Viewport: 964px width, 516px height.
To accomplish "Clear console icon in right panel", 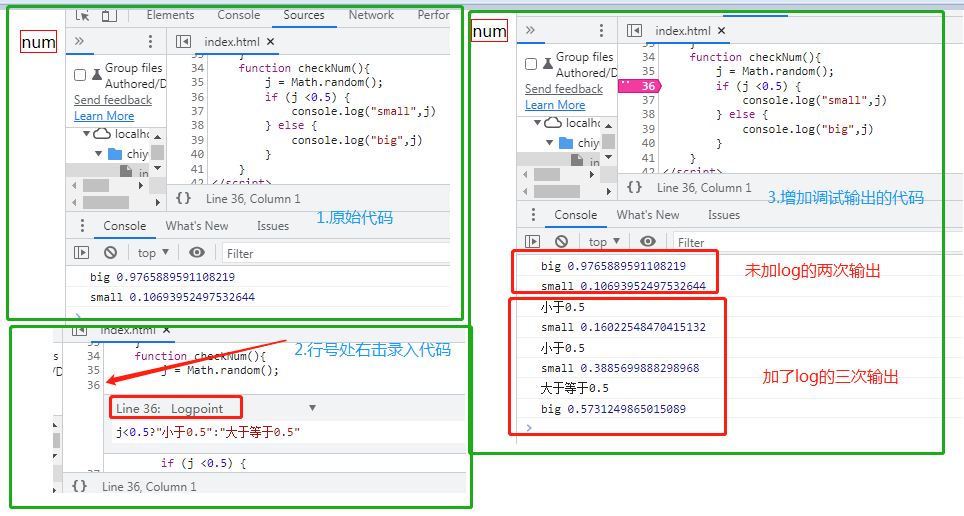I will [561, 242].
